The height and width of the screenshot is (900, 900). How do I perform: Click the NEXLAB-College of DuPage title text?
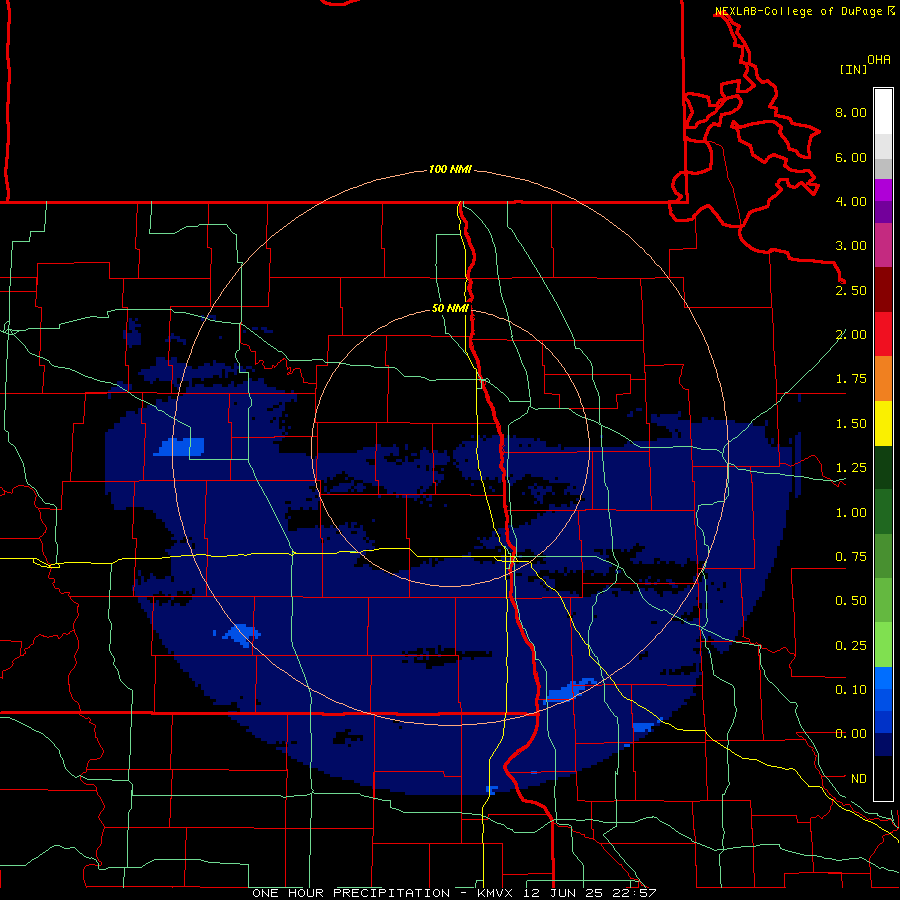click(x=798, y=11)
